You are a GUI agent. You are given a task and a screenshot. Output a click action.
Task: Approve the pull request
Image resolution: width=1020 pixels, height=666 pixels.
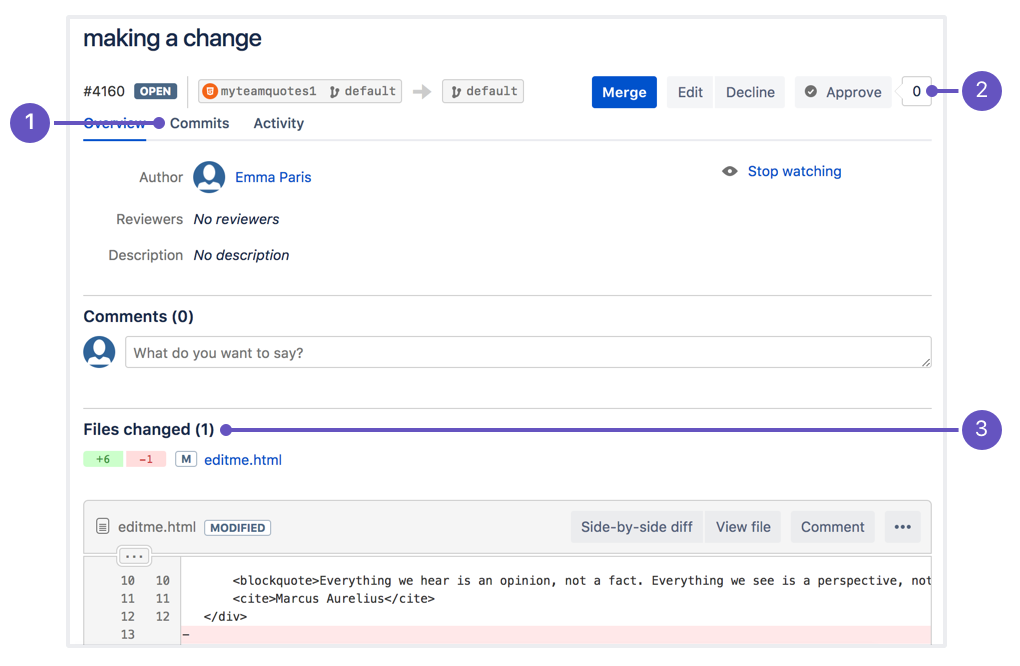[x=843, y=91]
